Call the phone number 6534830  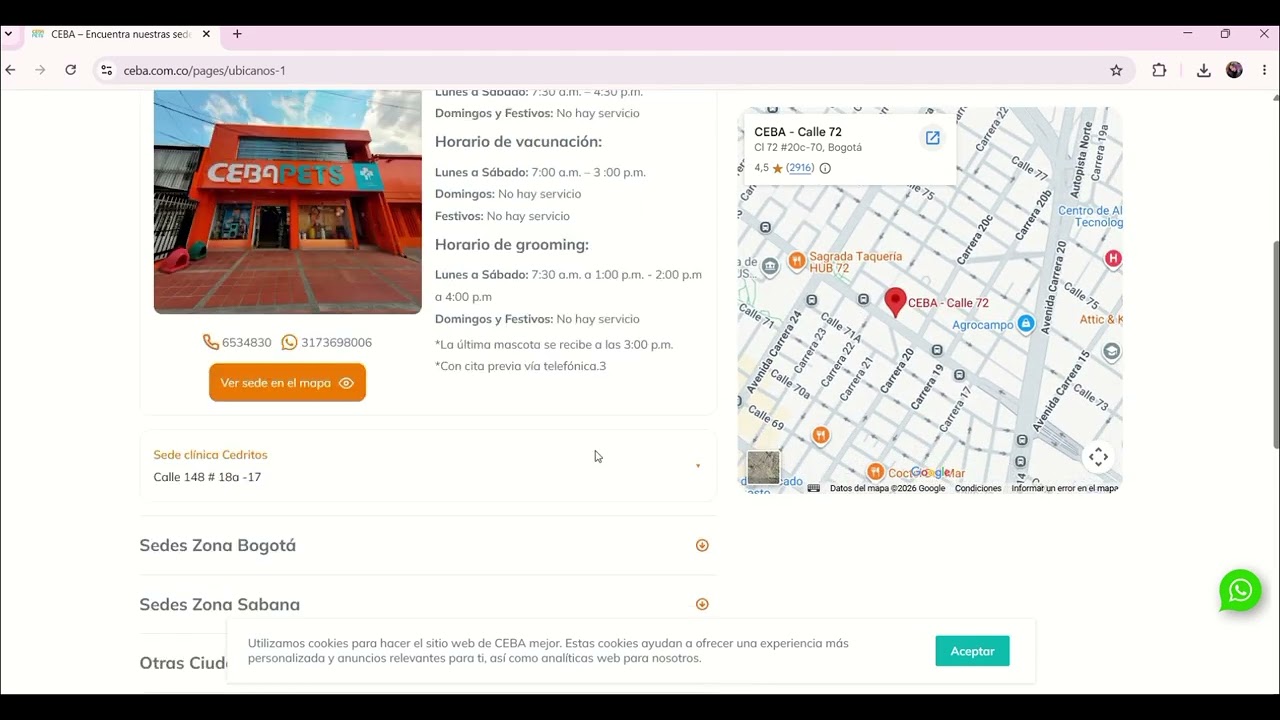tap(237, 342)
